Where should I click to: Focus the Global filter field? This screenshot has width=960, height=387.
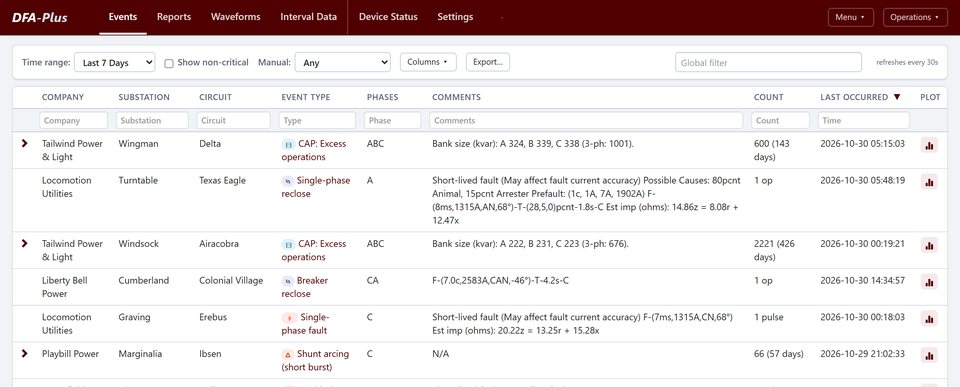pos(768,62)
